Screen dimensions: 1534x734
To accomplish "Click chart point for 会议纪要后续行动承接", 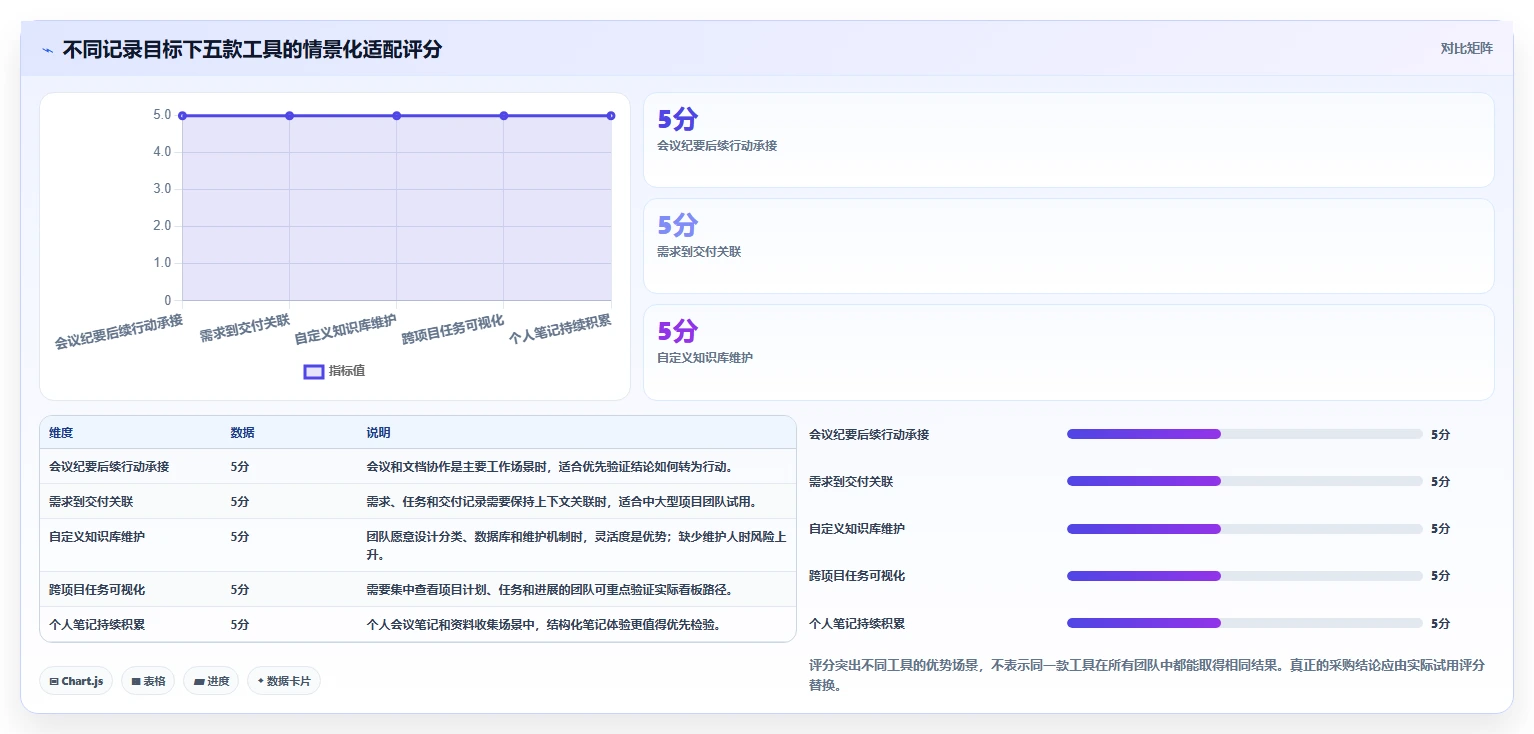I will (182, 116).
